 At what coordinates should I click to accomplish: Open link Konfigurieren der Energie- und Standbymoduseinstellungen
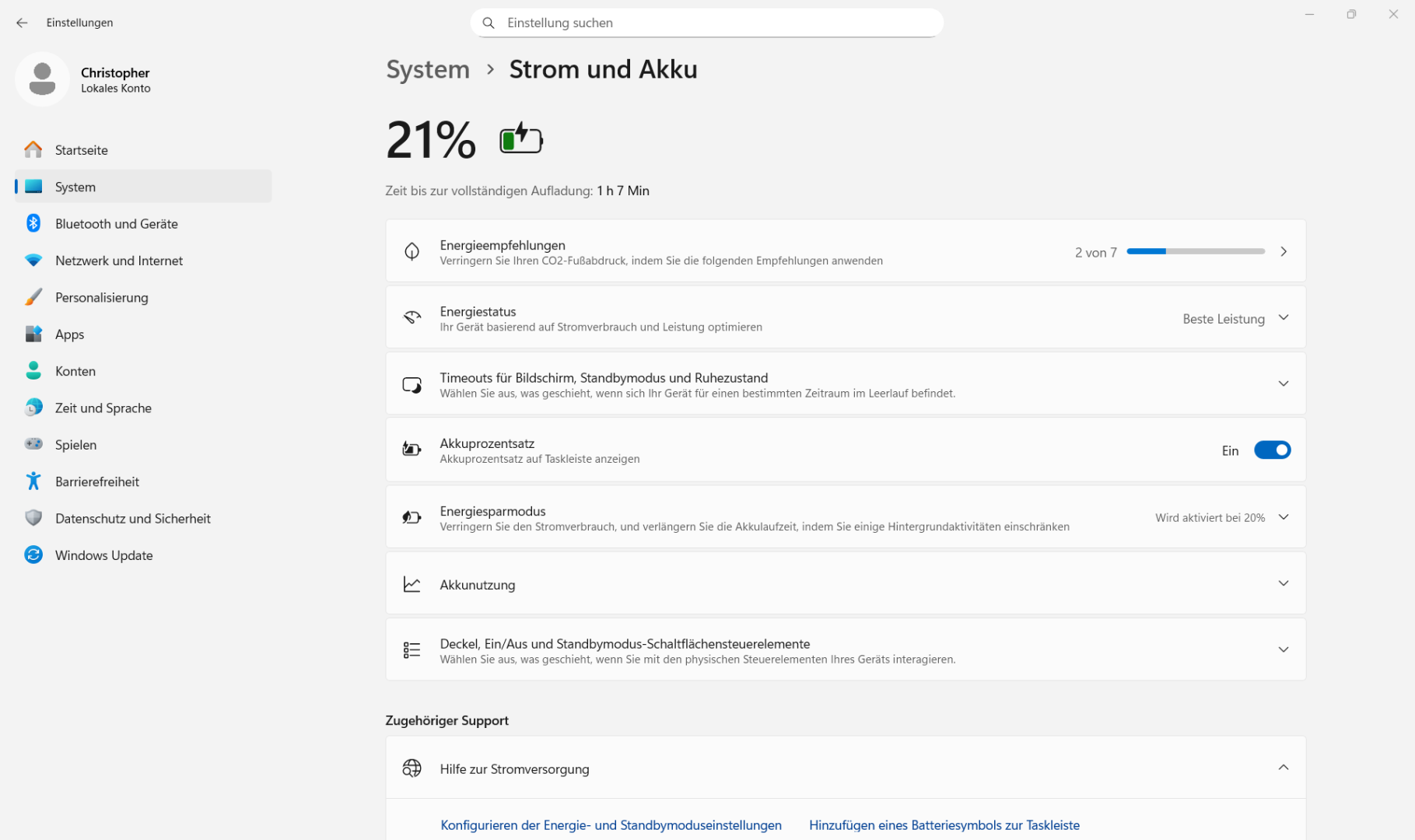coord(611,824)
